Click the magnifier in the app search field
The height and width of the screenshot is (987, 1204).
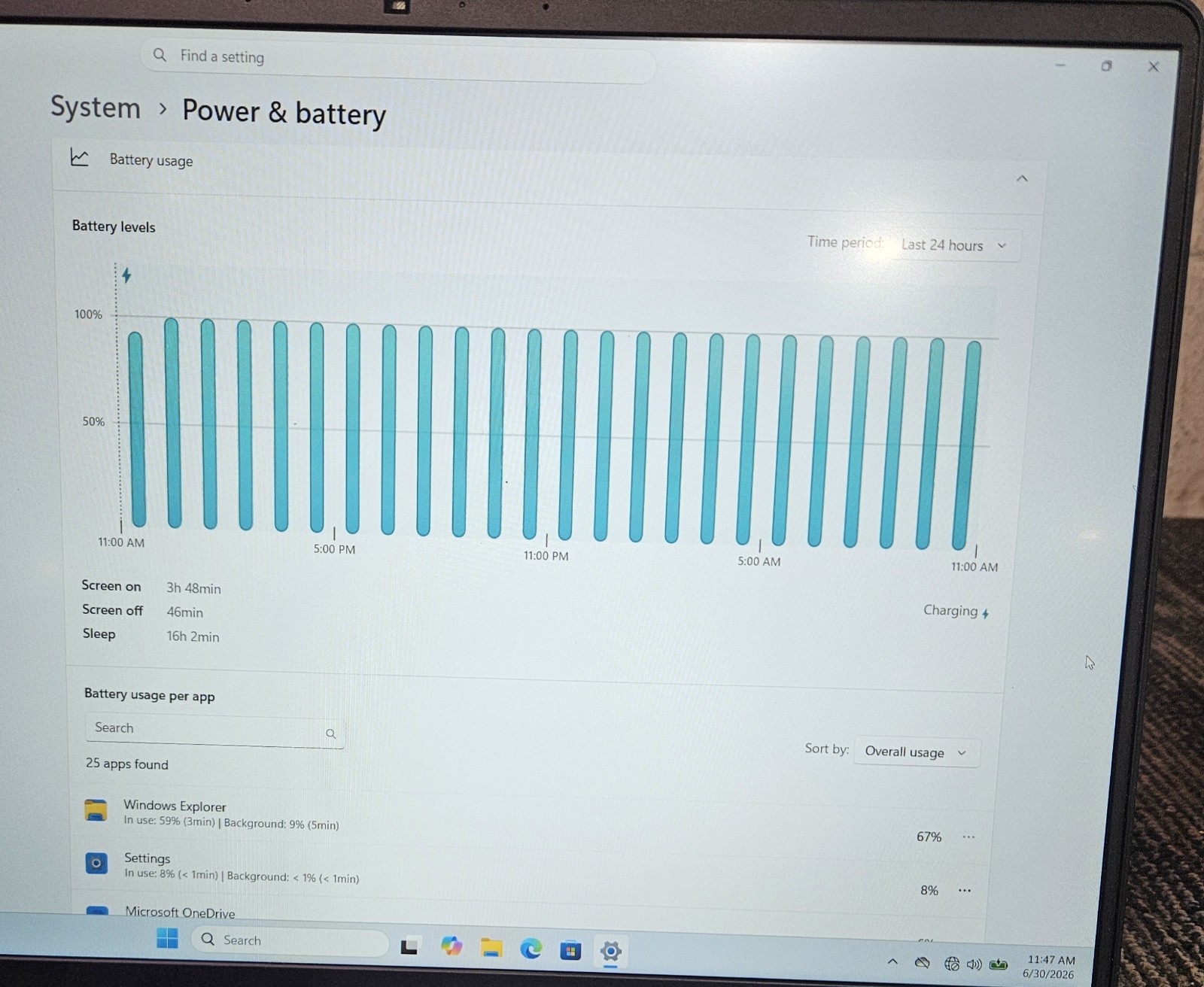(330, 734)
